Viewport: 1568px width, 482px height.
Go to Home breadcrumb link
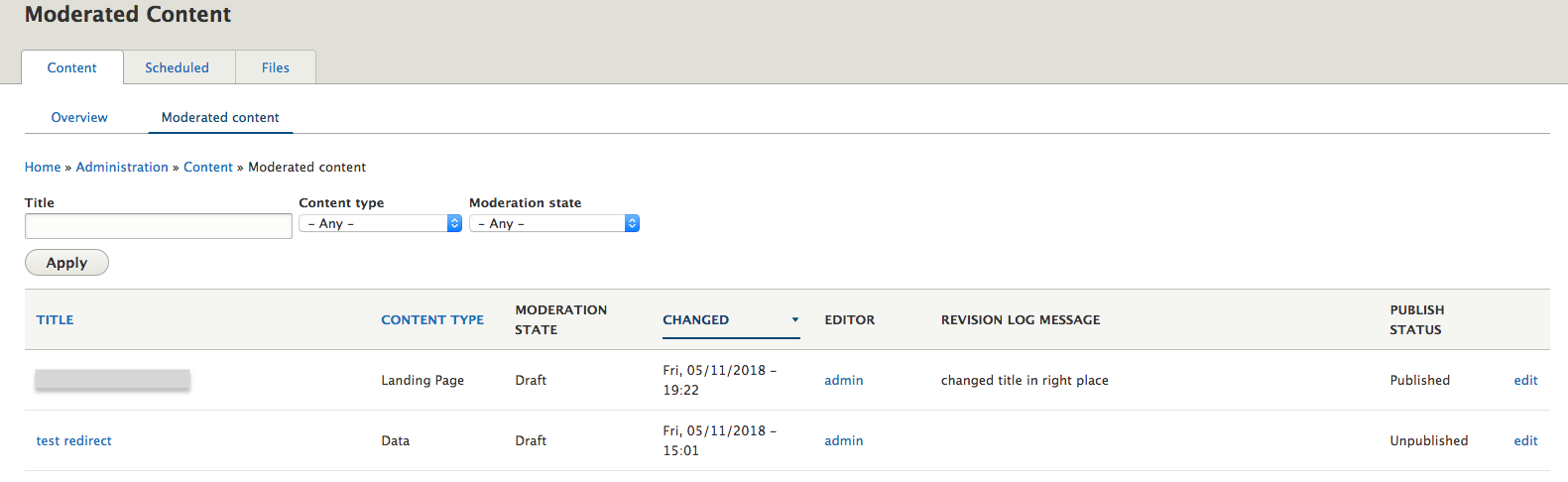[43, 167]
